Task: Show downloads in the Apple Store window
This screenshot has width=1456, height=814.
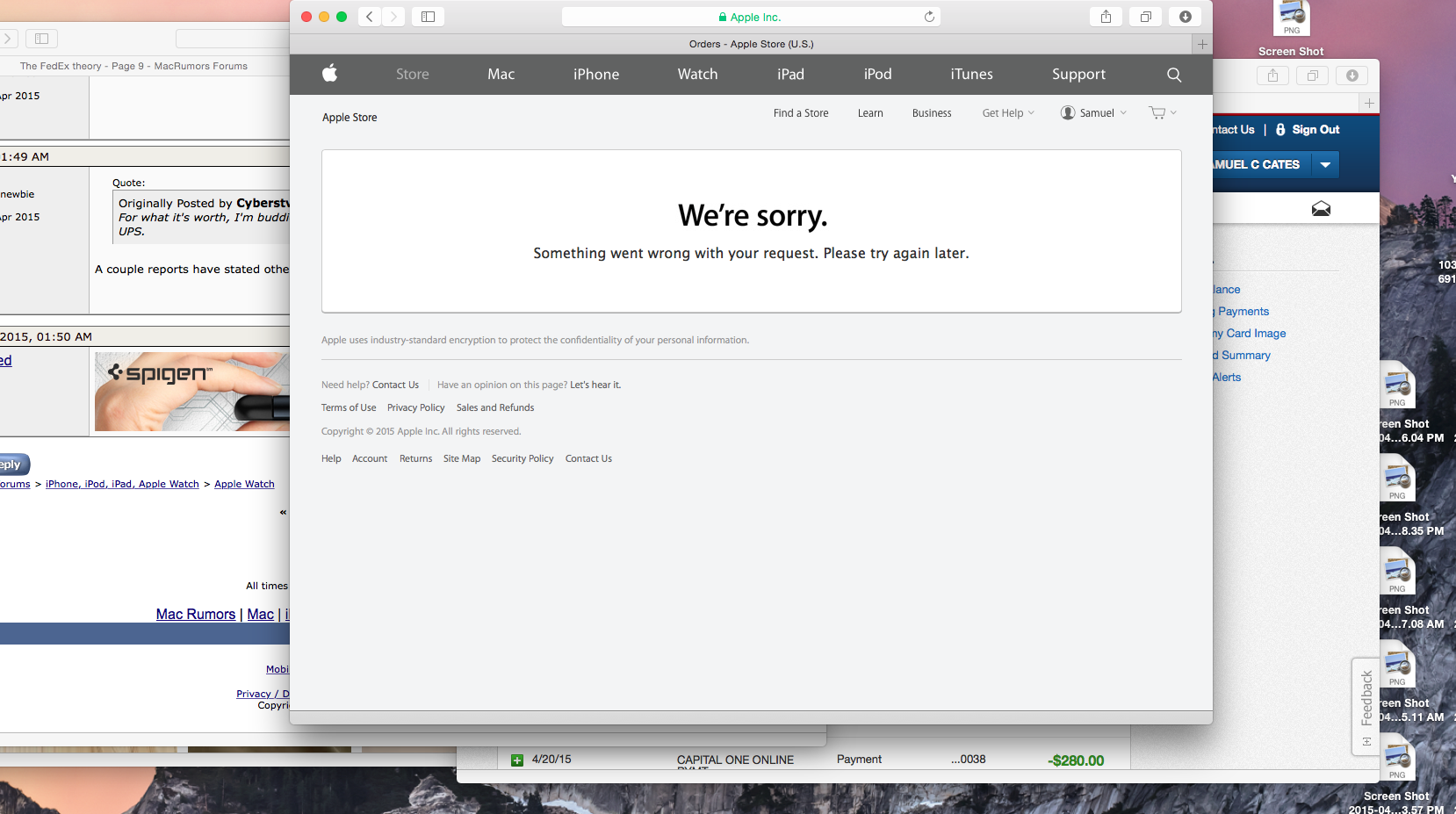Action: tap(1186, 17)
